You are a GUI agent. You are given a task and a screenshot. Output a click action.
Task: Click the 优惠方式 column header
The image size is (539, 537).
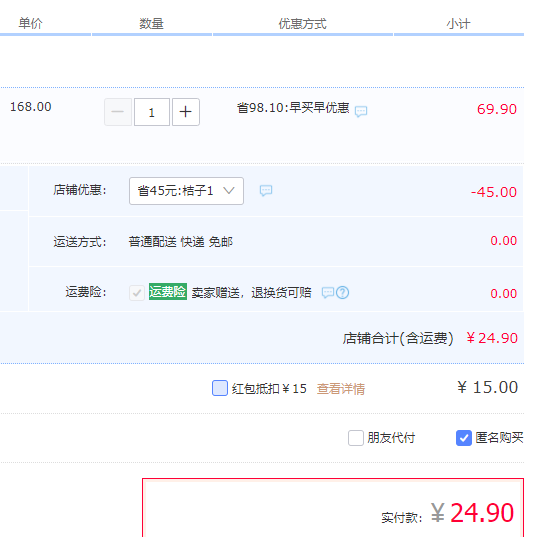click(x=302, y=24)
